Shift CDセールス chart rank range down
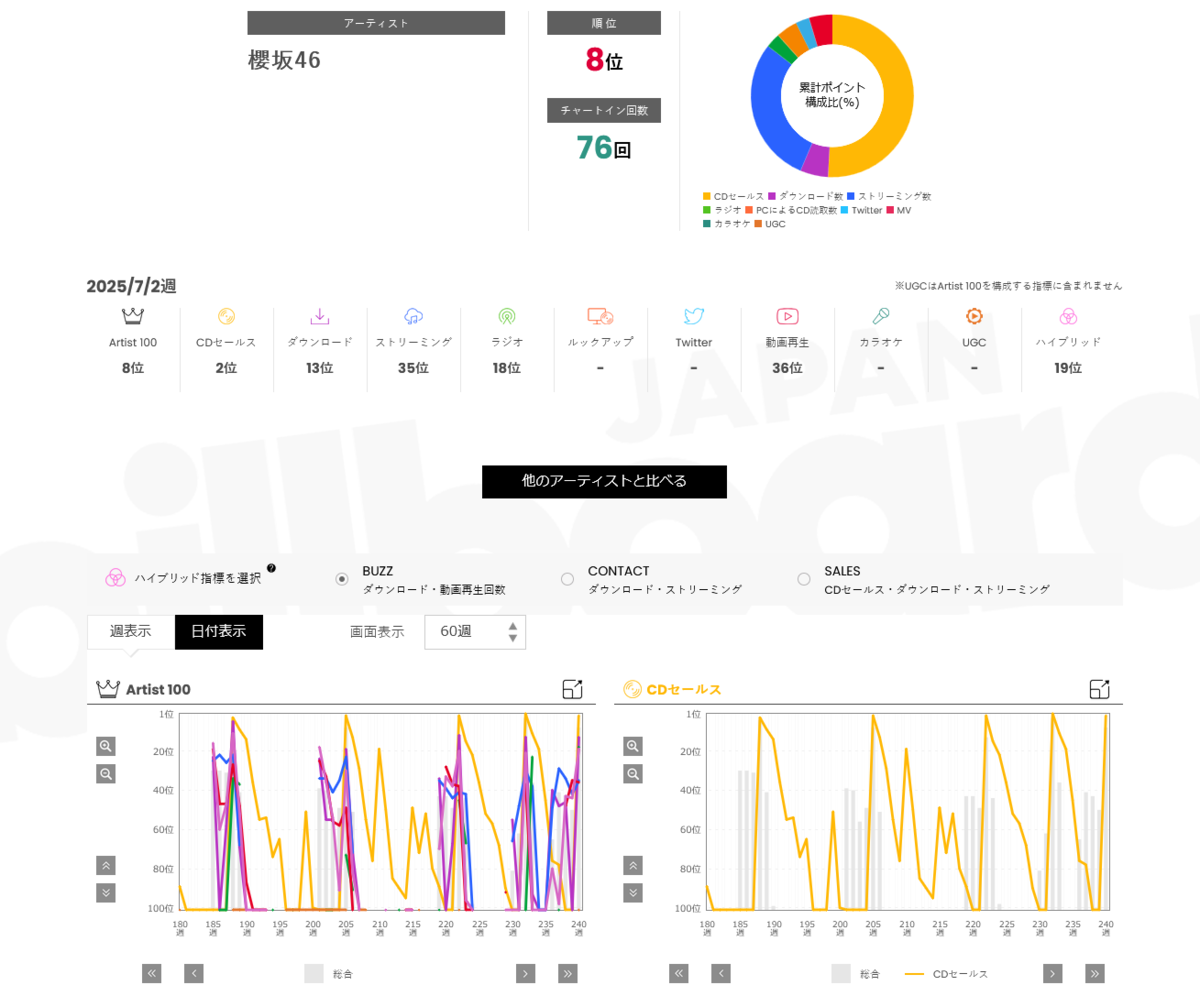Screen dimensions: 1200x985 pos(633,893)
